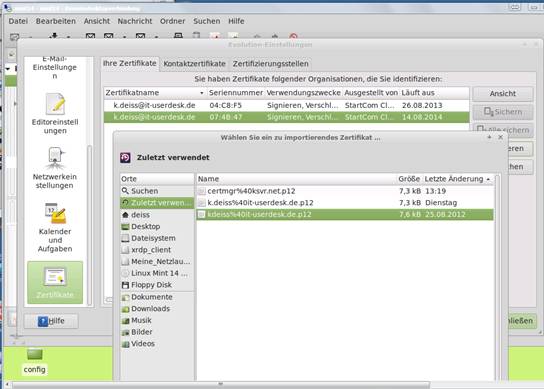Open the Linux Mint 14 disc
The height and width of the screenshot is (389, 544).
[x=157, y=273]
